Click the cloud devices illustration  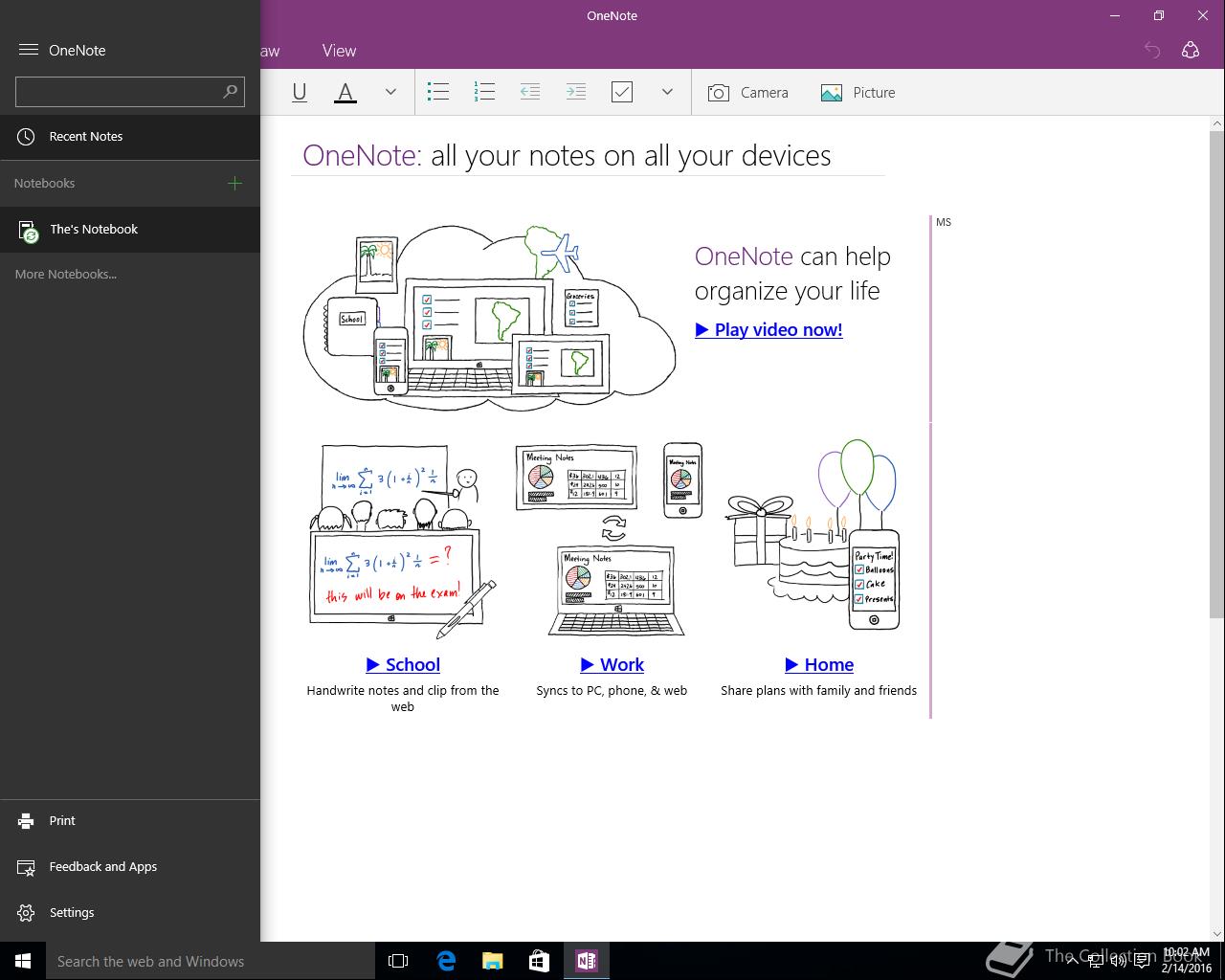pyautogui.click(x=490, y=318)
